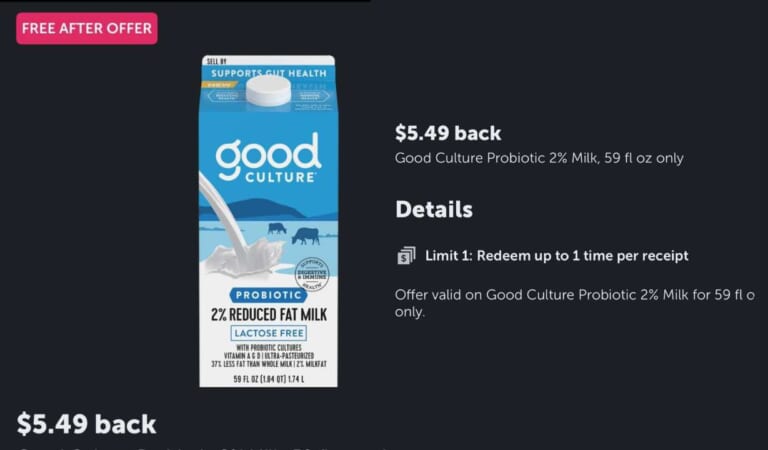The image size is (768, 450).
Task: Click the good culture logo on carton
Action: coord(268,158)
